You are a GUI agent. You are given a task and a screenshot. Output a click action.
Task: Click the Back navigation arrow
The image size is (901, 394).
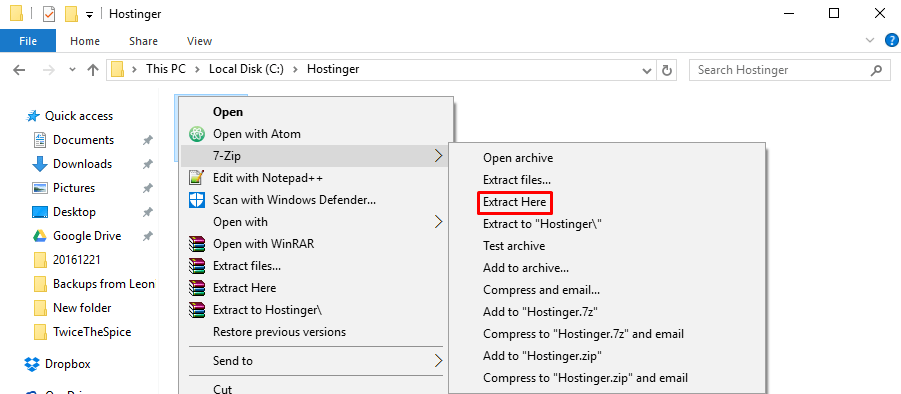coord(19,70)
